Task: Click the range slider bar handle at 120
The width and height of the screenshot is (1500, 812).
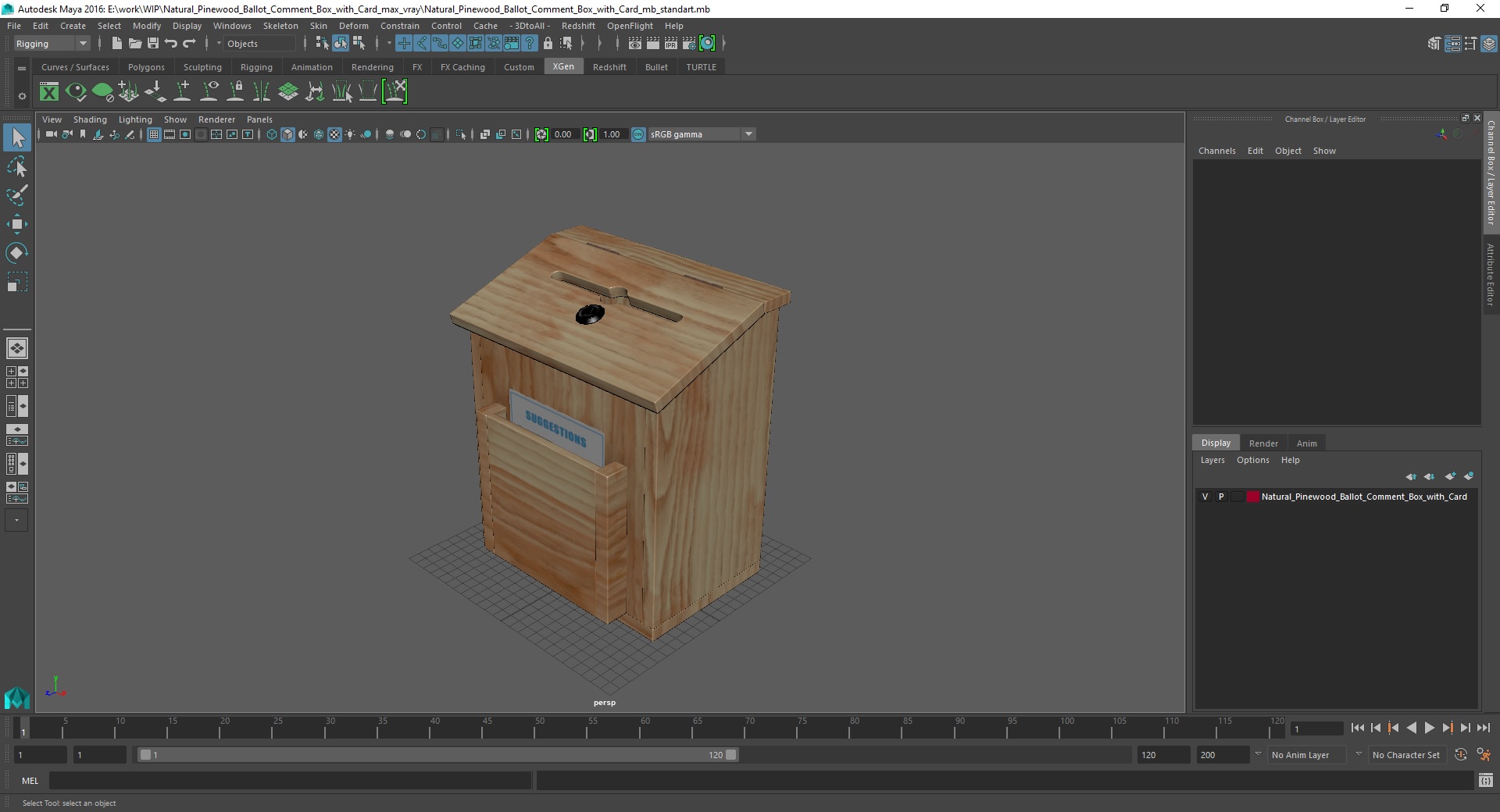Action: tap(731, 755)
